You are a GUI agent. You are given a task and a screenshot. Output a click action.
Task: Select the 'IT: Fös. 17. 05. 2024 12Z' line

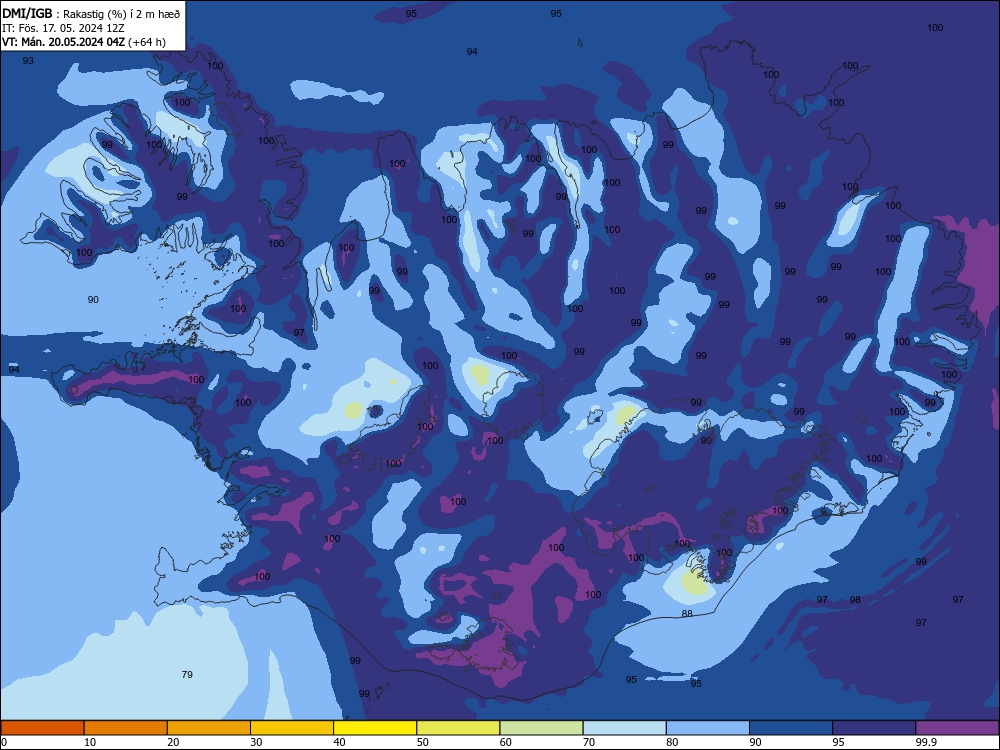pos(63,28)
